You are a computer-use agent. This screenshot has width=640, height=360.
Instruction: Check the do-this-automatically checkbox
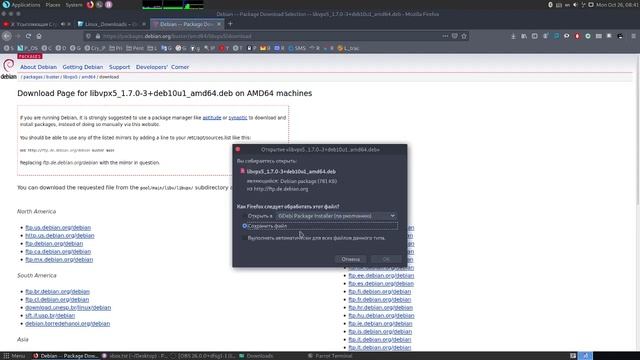tap(244, 238)
